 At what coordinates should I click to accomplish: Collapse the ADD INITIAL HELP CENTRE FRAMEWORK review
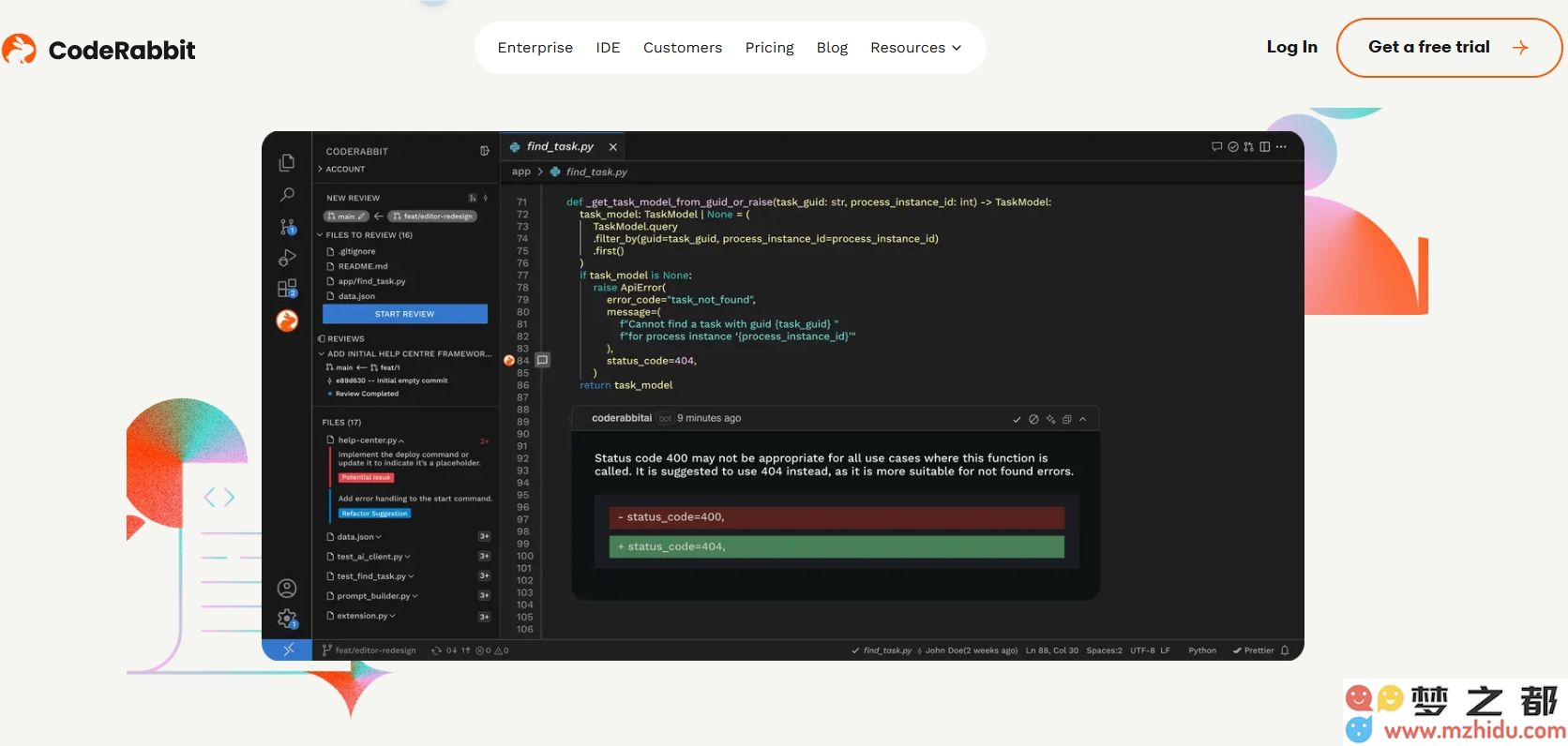tap(404, 354)
